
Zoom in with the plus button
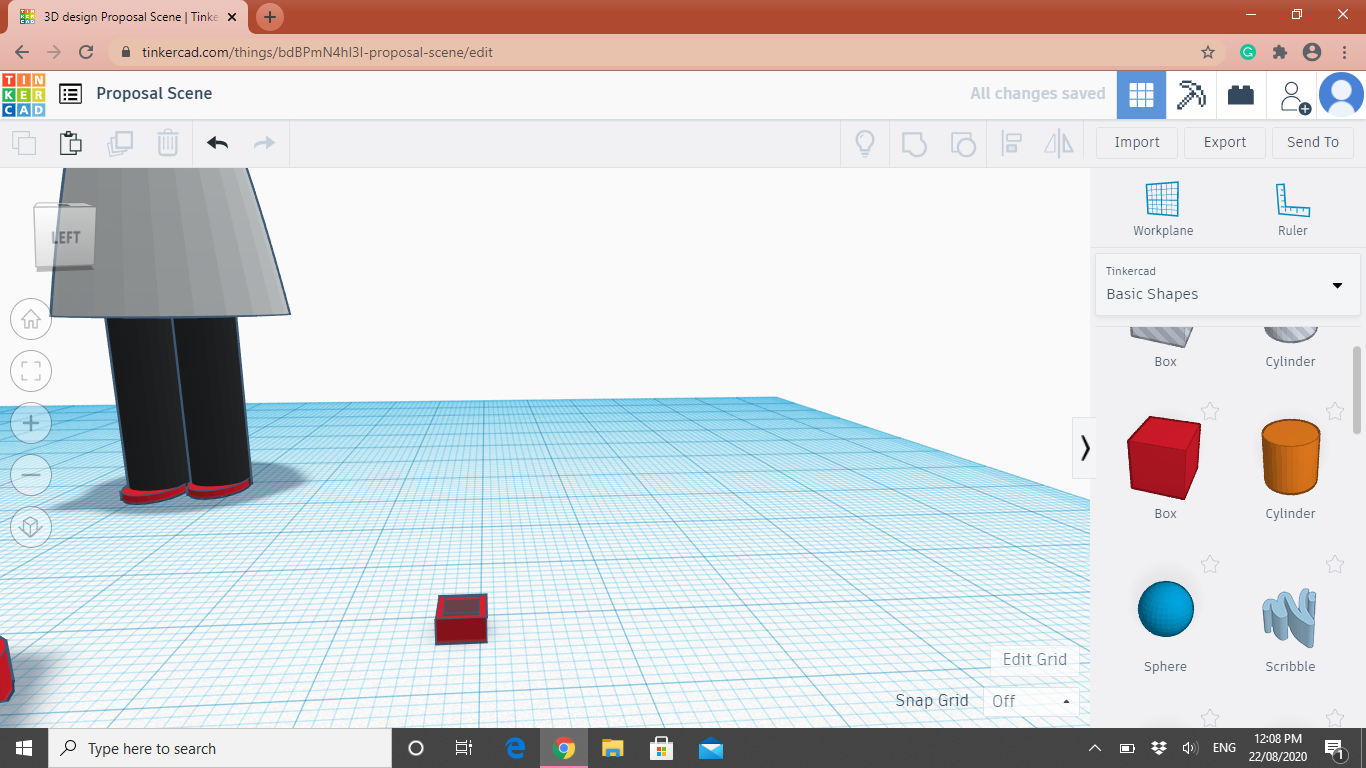click(x=31, y=423)
